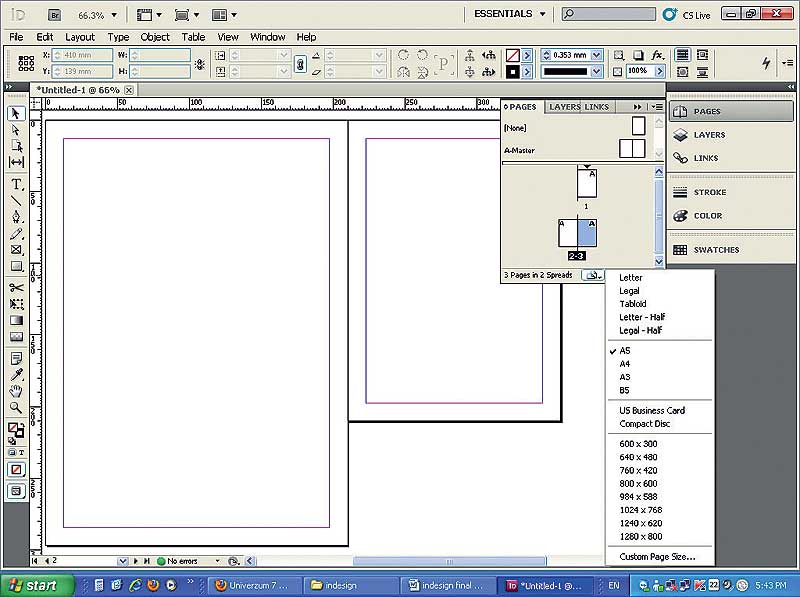This screenshot has width=800, height=597.
Task: Open Adobe Bridge with Br icon
Action: coord(55,15)
